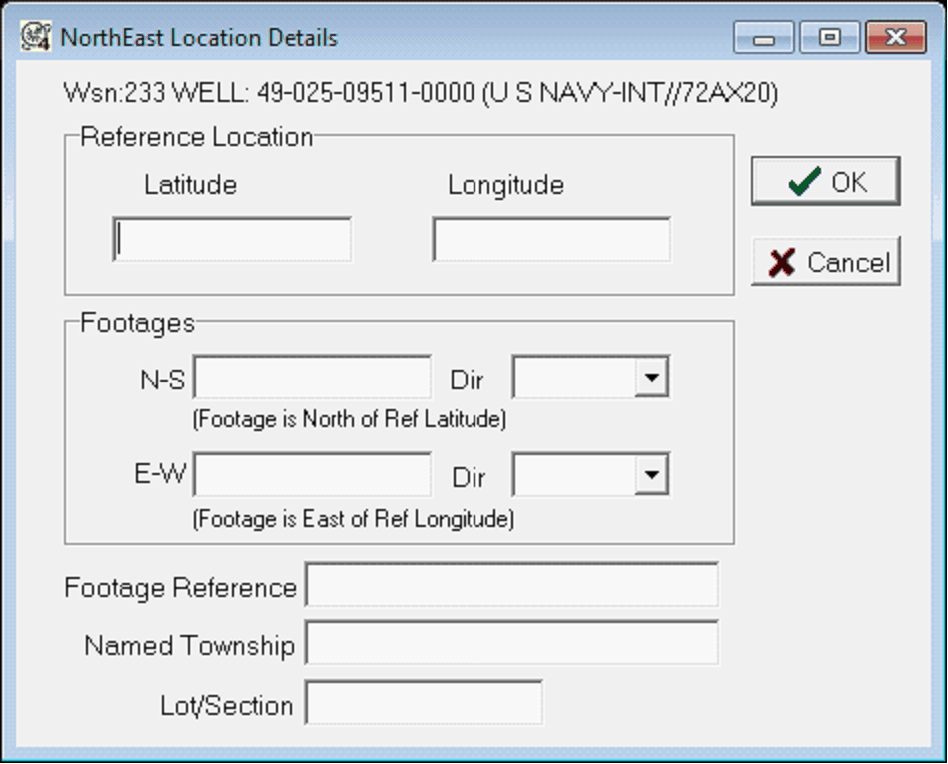Expand the N-S Dir dropdown arrow
This screenshot has height=764, width=948.
click(x=652, y=378)
